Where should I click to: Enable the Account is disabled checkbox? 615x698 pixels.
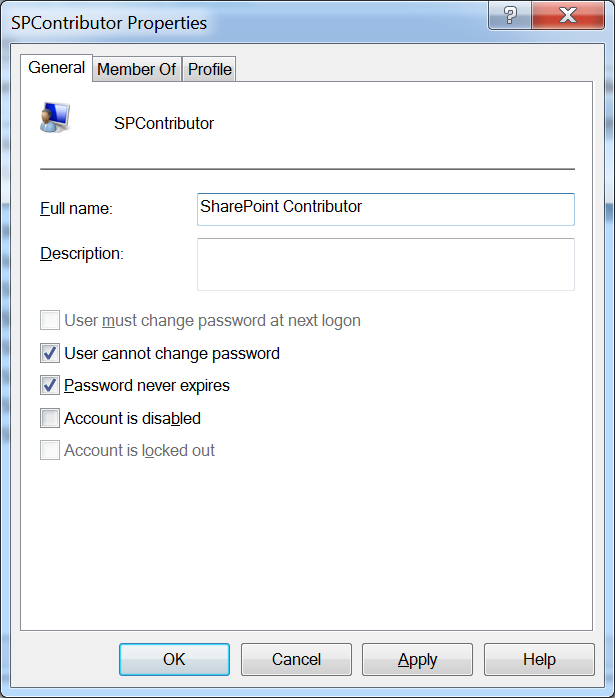click(50, 418)
